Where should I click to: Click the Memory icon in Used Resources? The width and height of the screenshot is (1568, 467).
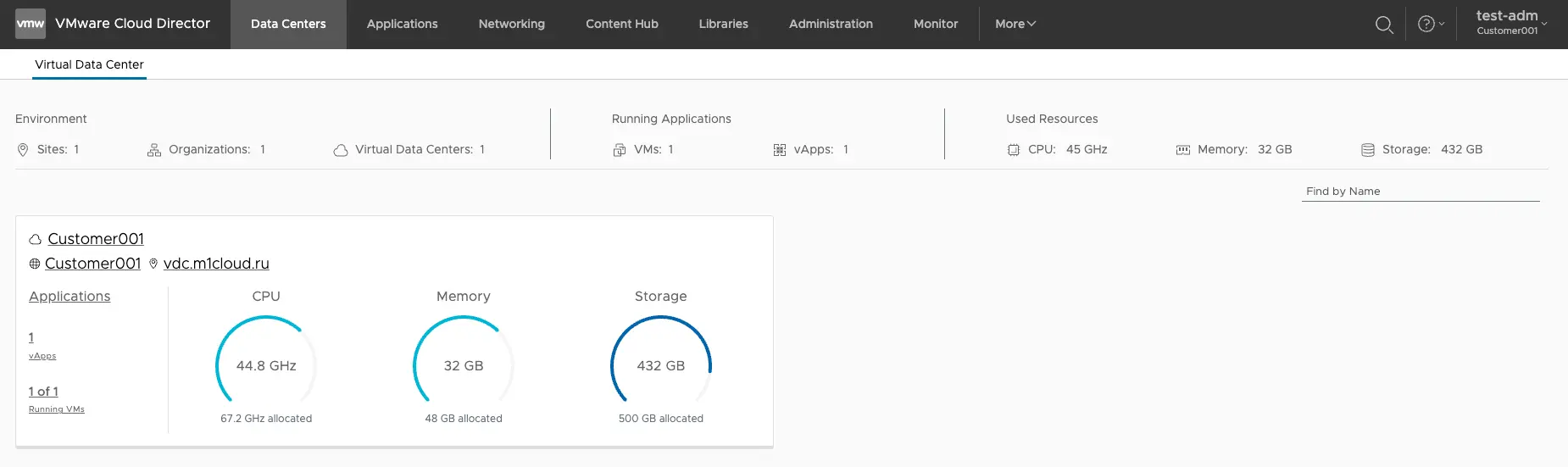(x=1183, y=150)
